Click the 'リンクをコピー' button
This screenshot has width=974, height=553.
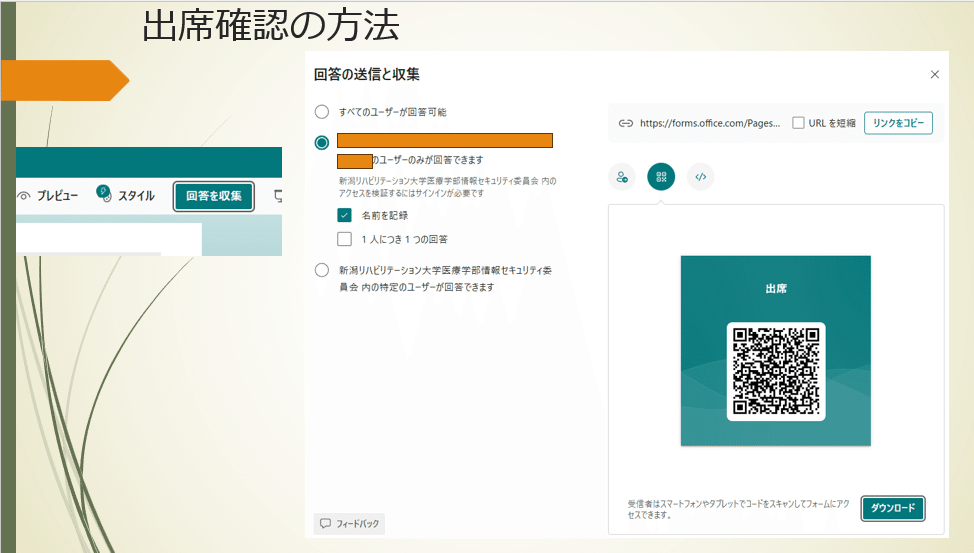coord(898,123)
